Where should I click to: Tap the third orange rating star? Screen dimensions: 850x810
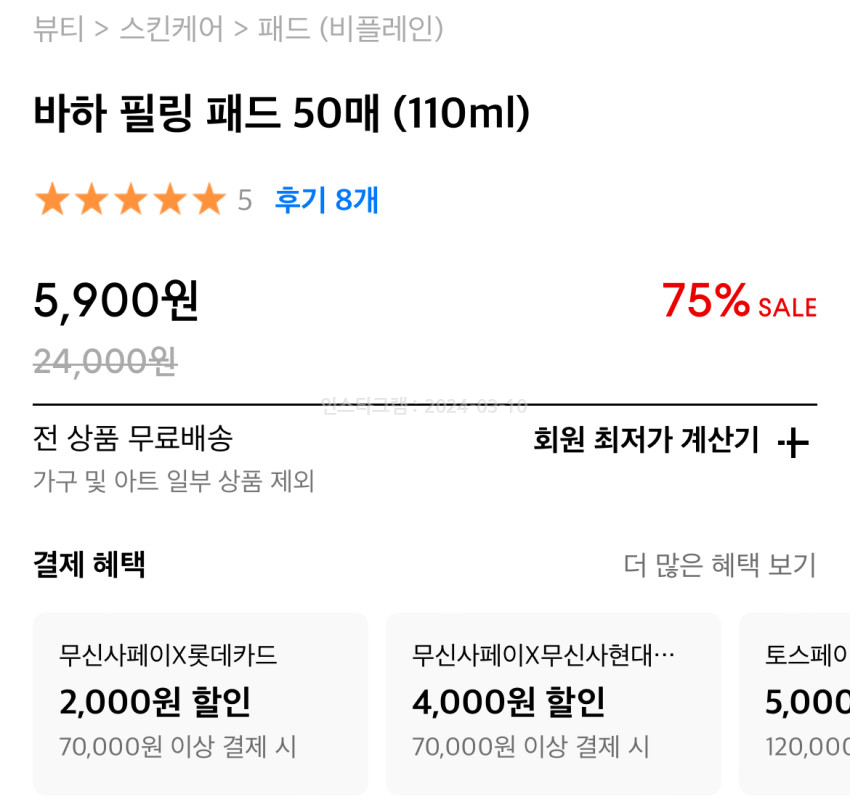[x=130, y=201]
